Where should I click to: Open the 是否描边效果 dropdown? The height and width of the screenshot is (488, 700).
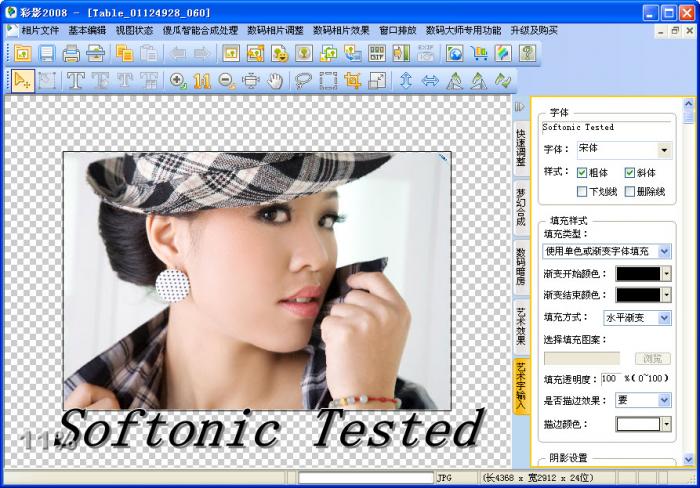pyautogui.click(x=664, y=400)
